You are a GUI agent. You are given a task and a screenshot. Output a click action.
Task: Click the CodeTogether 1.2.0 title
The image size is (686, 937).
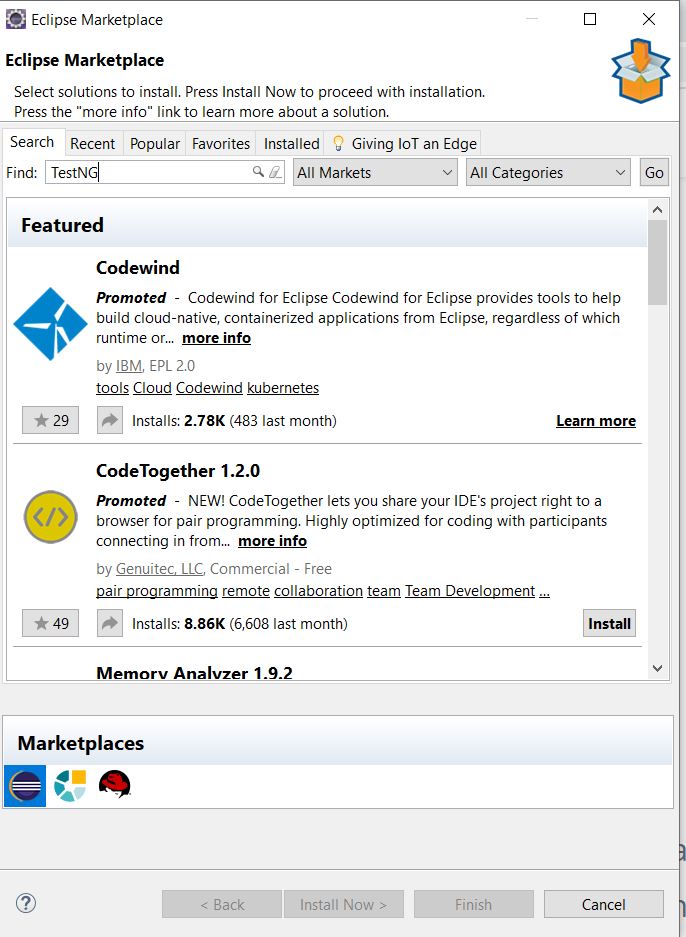178,471
